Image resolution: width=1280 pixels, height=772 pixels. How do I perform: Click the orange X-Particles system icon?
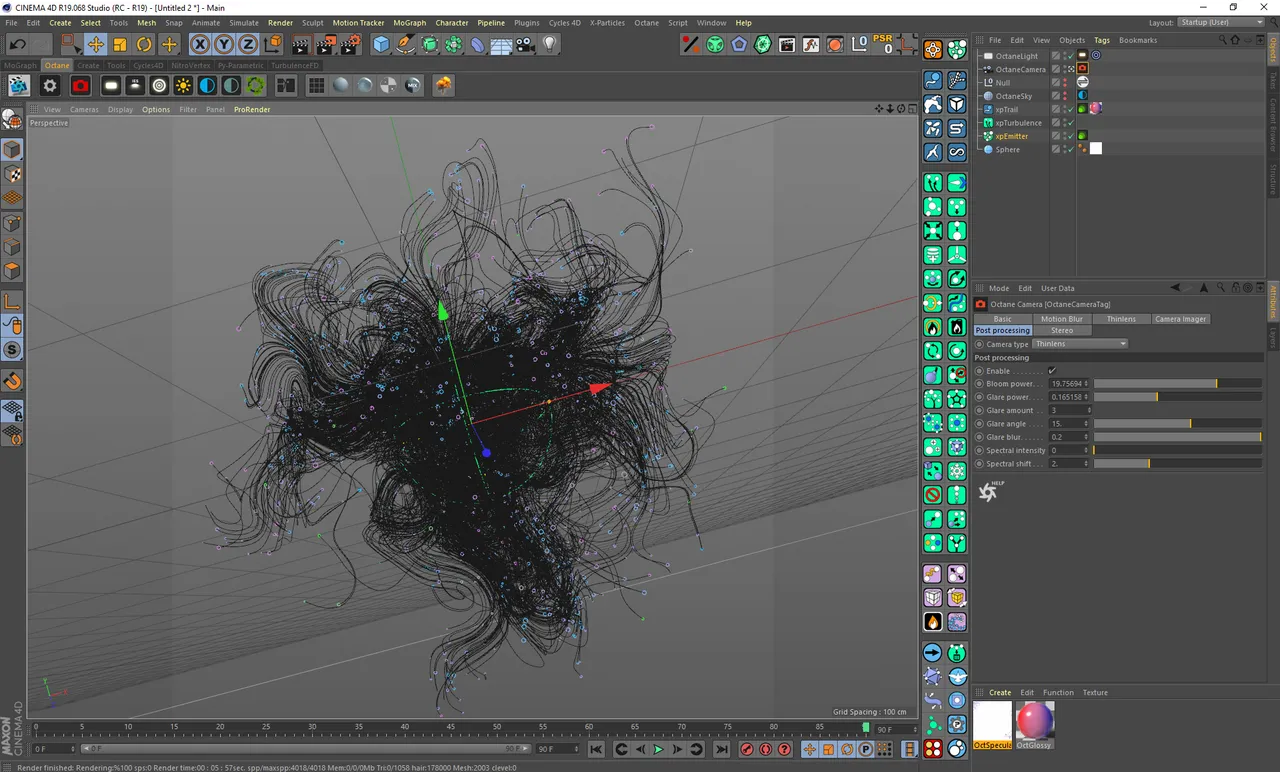click(x=933, y=50)
